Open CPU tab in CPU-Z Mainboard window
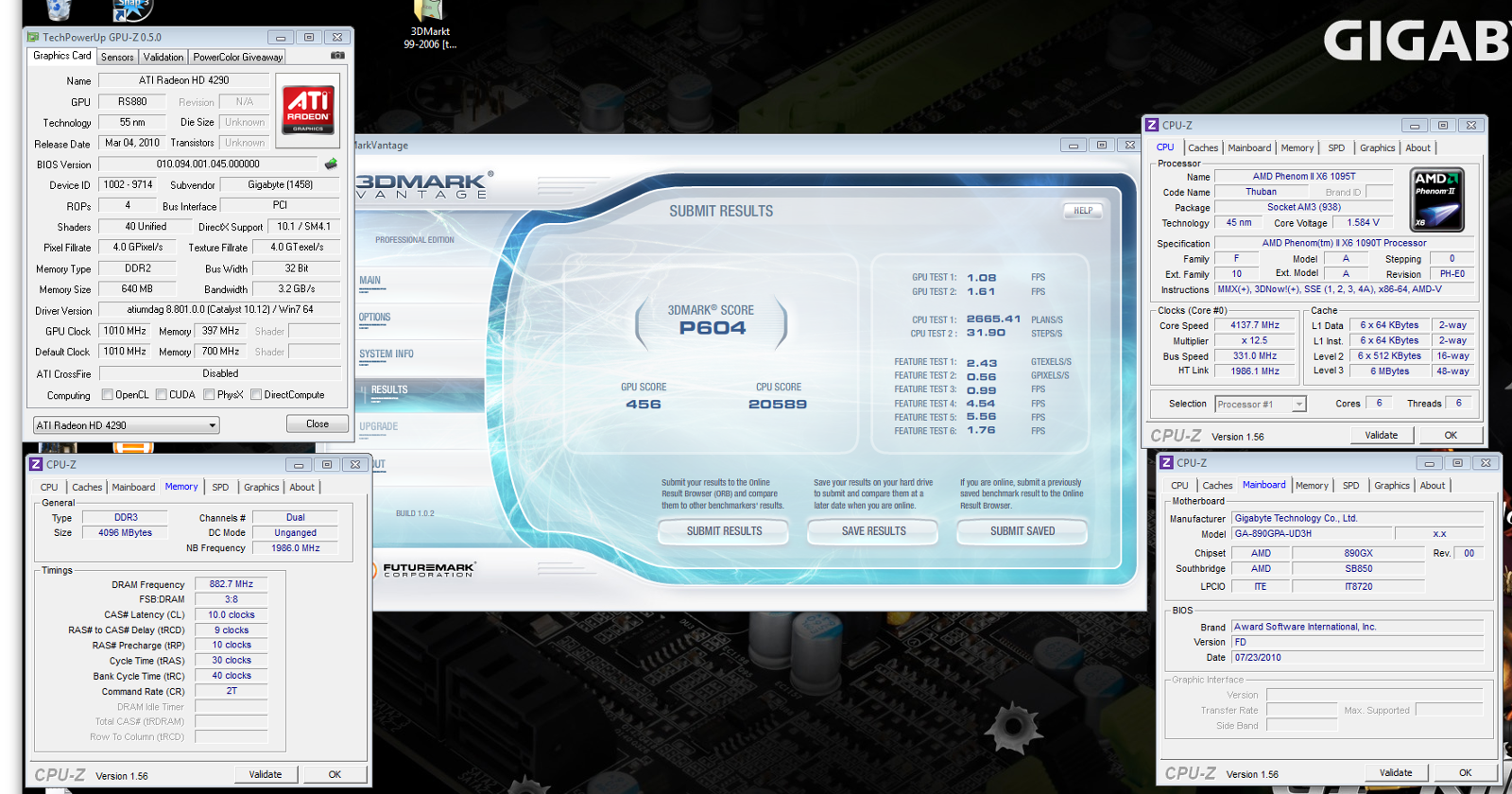 point(1180,486)
